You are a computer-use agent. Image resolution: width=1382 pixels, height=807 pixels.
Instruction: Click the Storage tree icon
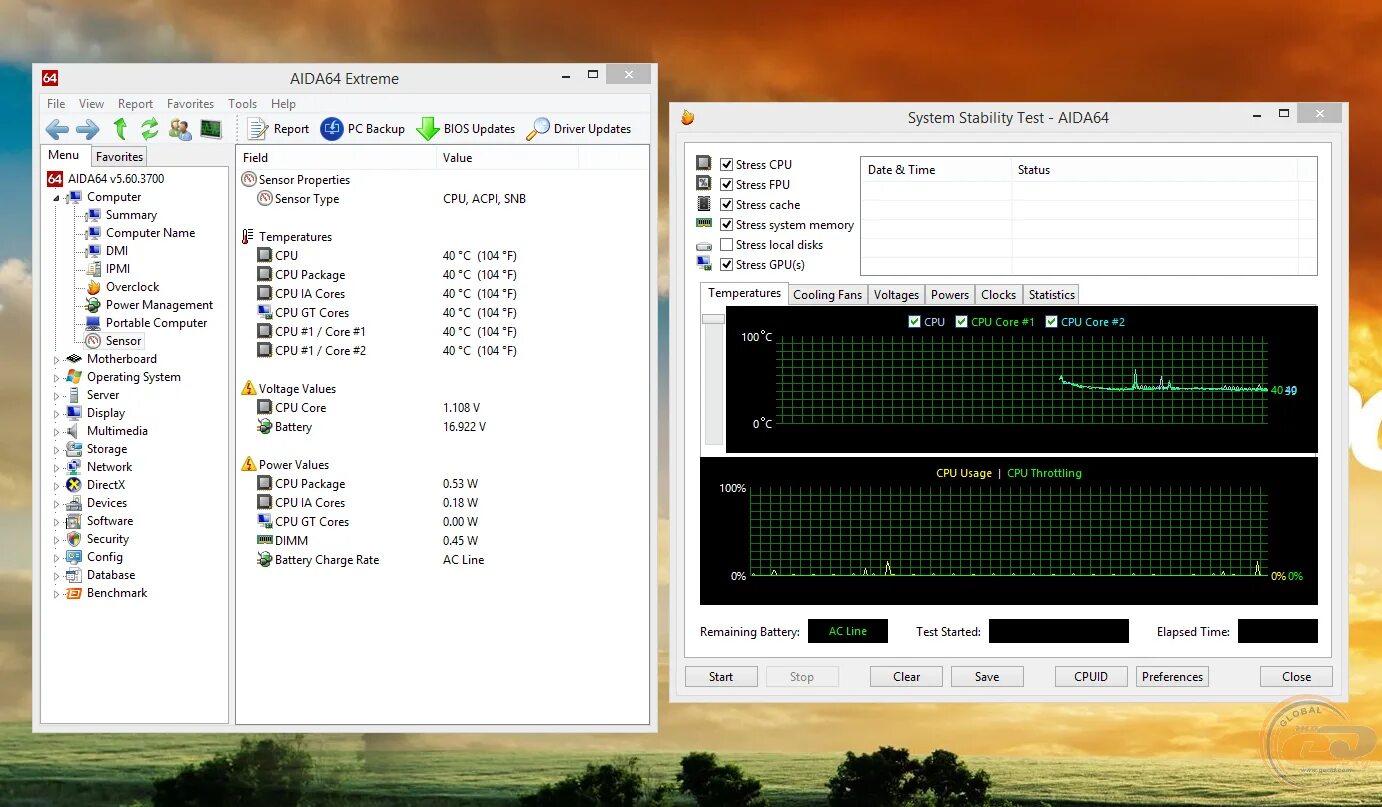[x=73, y=449]
